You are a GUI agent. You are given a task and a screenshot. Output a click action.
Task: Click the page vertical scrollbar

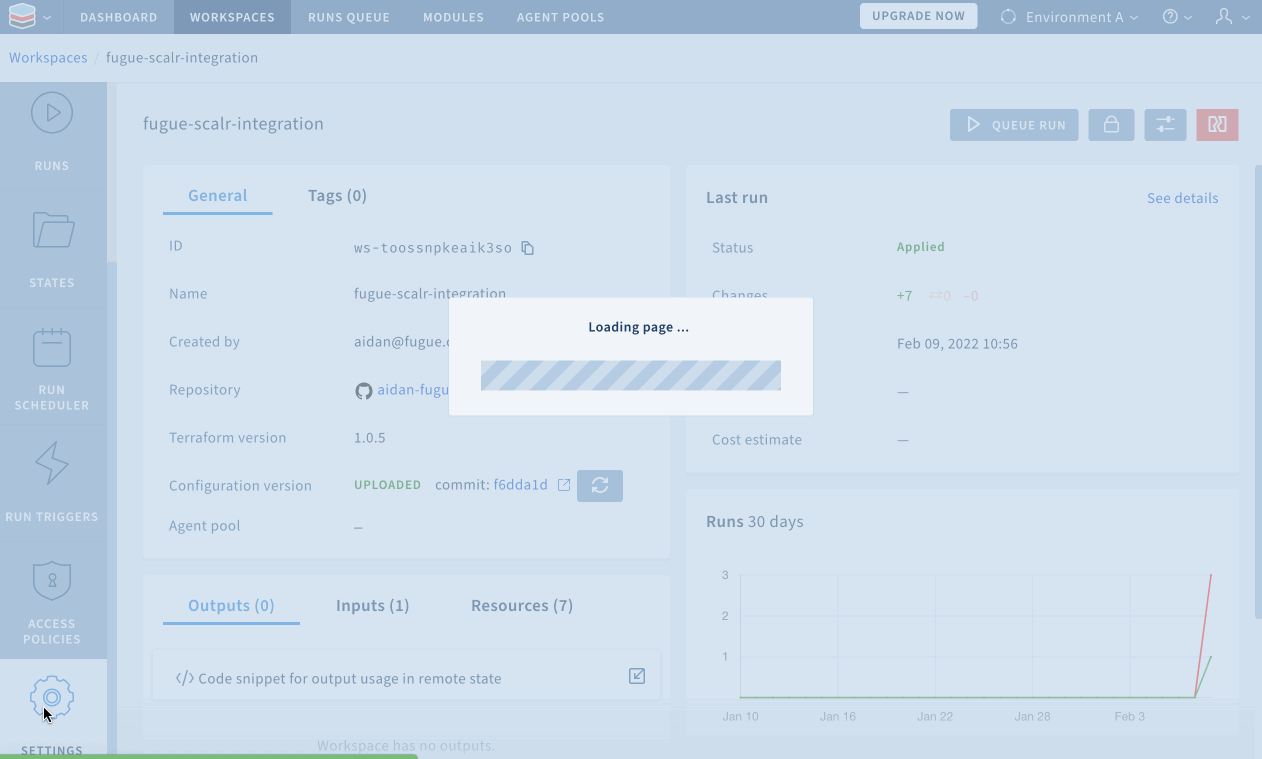1257,392
